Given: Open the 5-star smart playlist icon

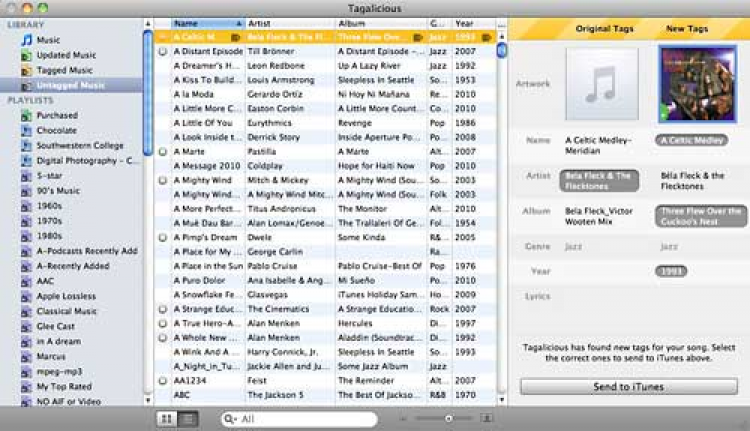Looking at the screenshot, I should 27,176.
